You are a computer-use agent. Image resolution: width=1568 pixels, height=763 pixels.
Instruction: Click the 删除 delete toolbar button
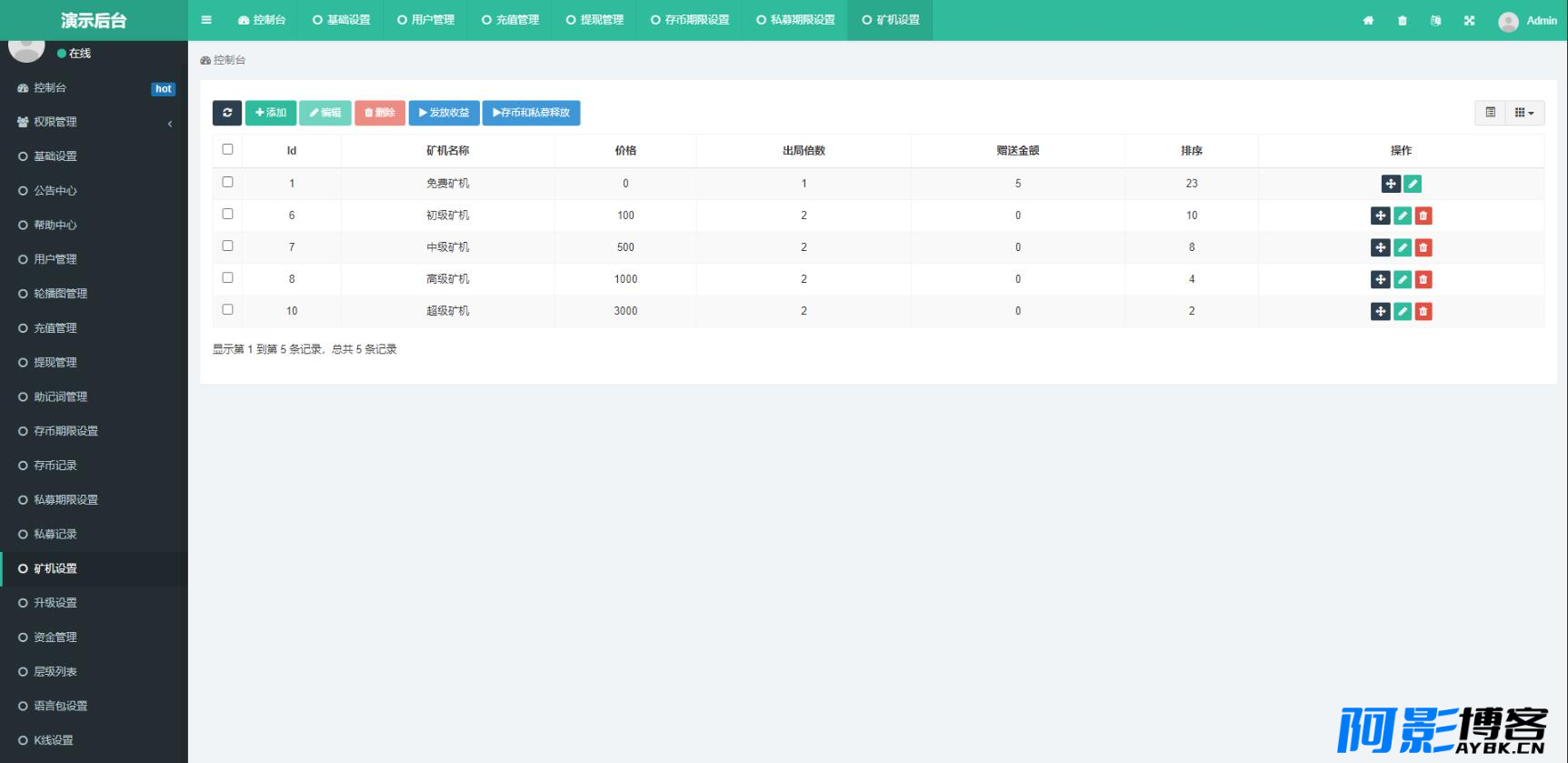pyautogui.click(x=380, y=113)
